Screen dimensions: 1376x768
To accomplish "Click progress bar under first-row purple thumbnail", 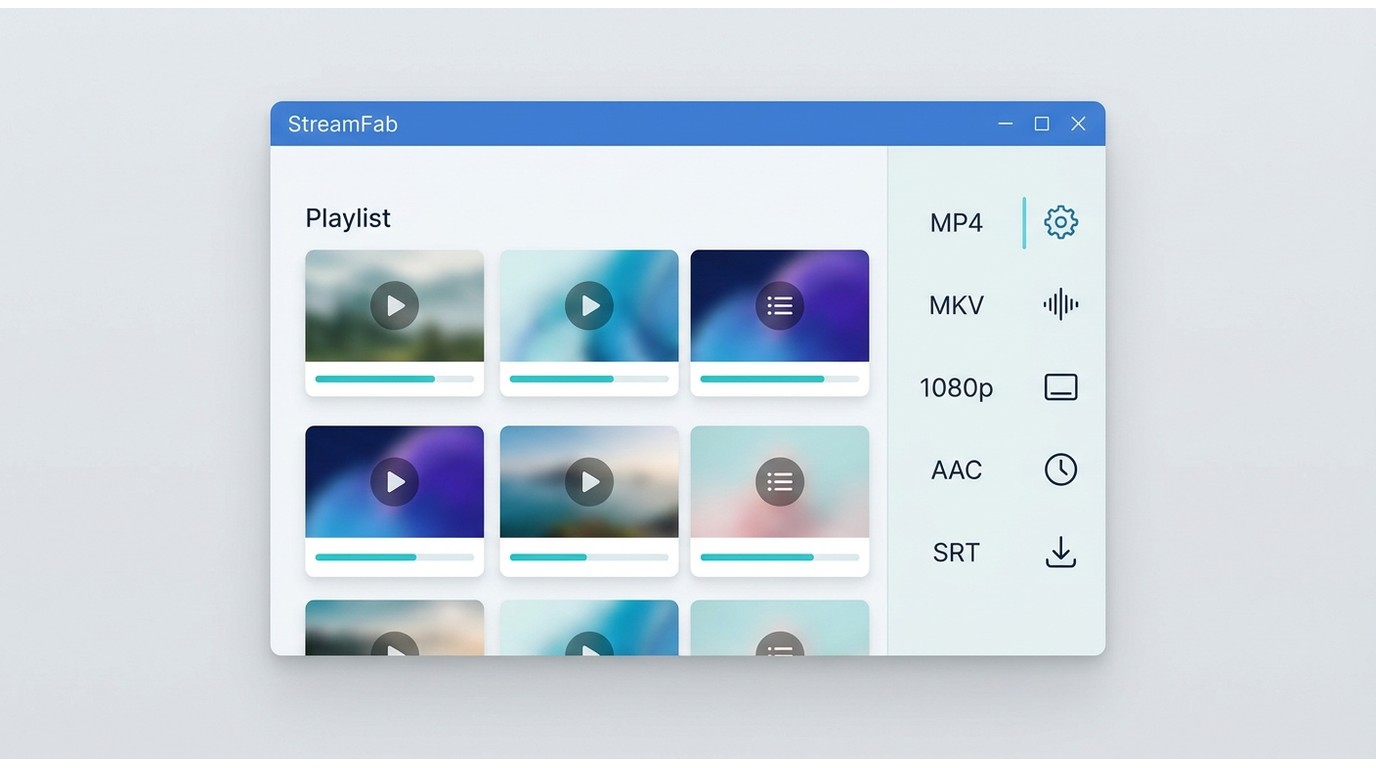I will click(x=779, y=379).
